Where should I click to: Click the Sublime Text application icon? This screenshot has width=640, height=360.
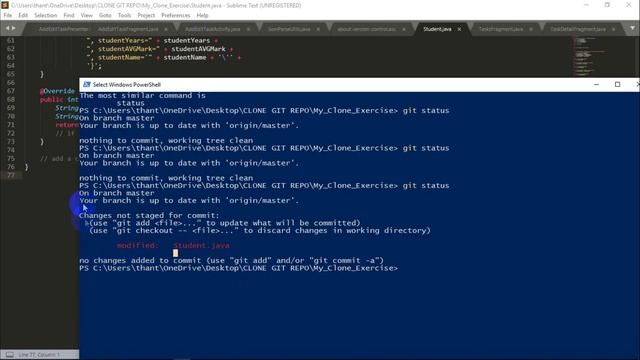point(5,5)
